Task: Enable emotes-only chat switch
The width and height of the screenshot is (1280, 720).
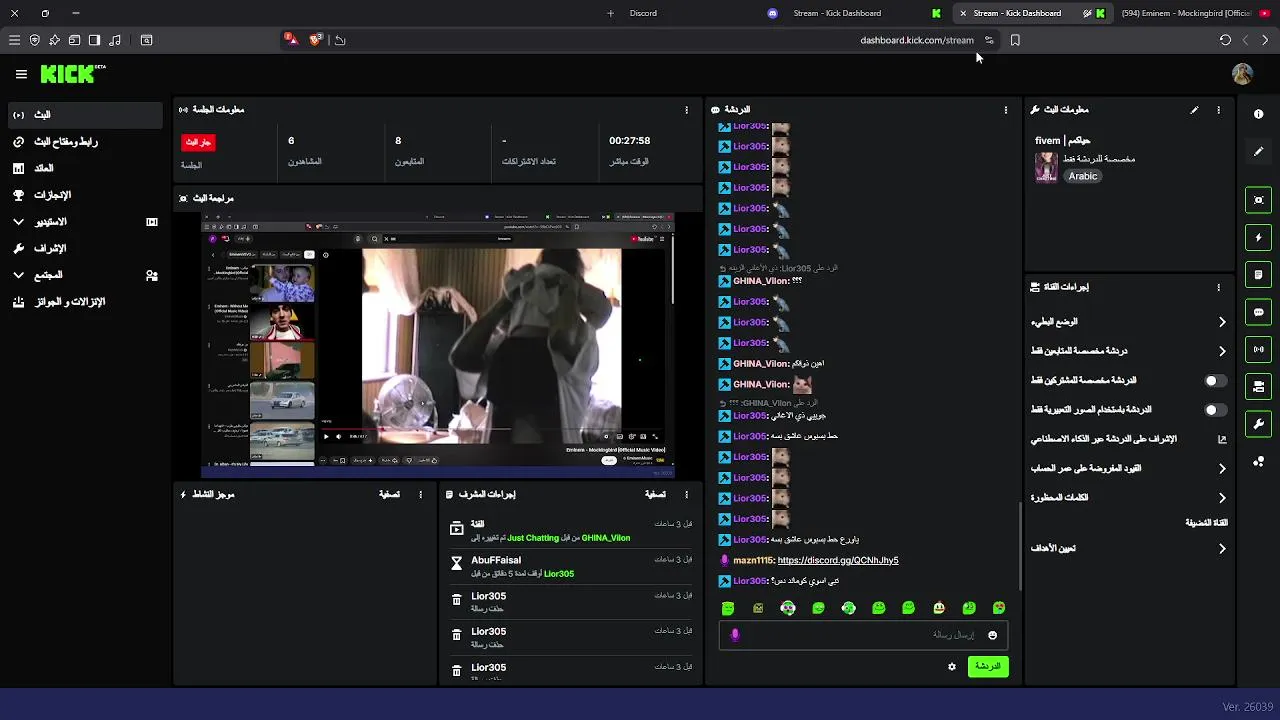Action: pos(1215,410)
